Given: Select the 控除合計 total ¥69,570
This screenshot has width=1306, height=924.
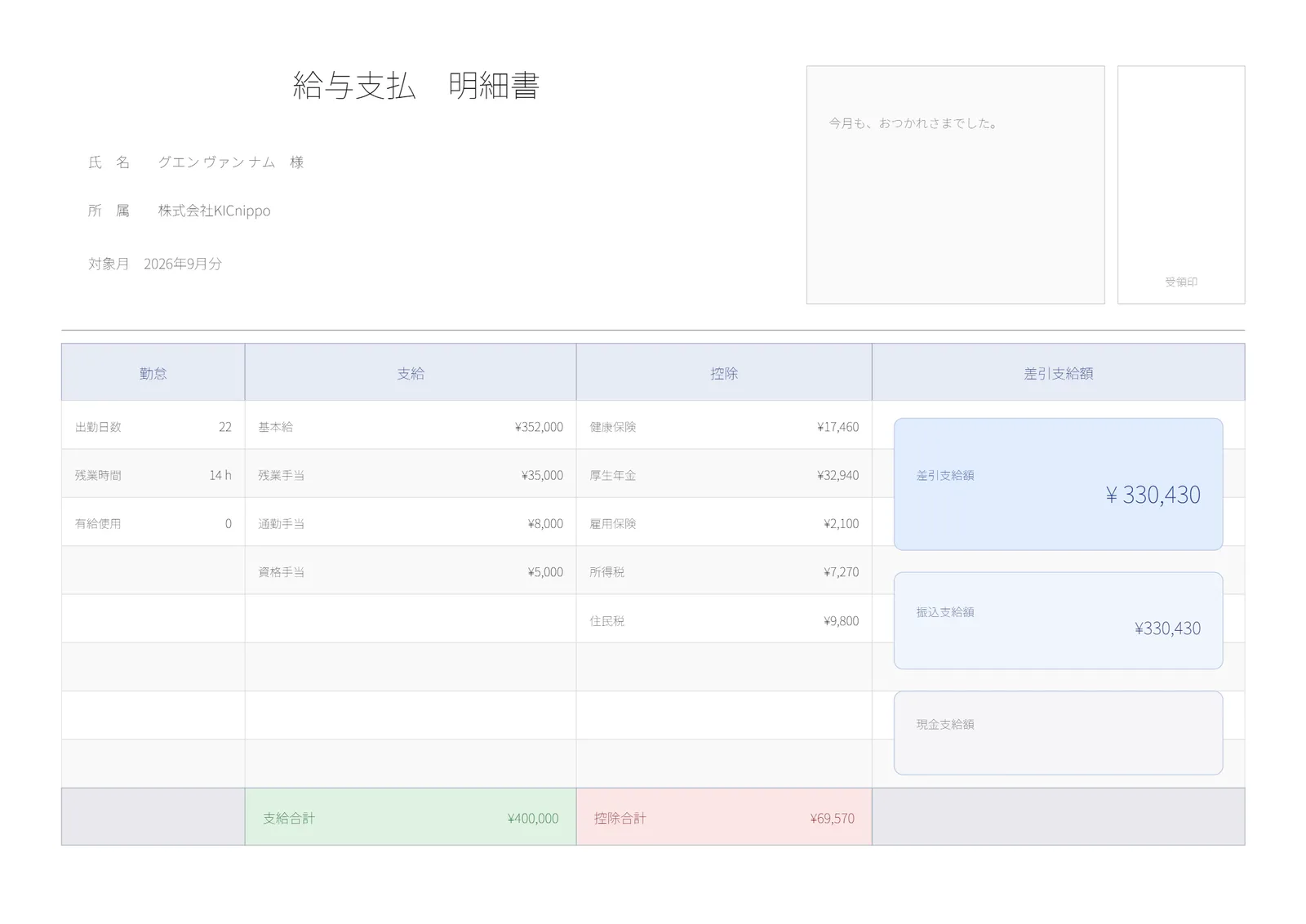Looking at the screenshot, I should 832,819.
